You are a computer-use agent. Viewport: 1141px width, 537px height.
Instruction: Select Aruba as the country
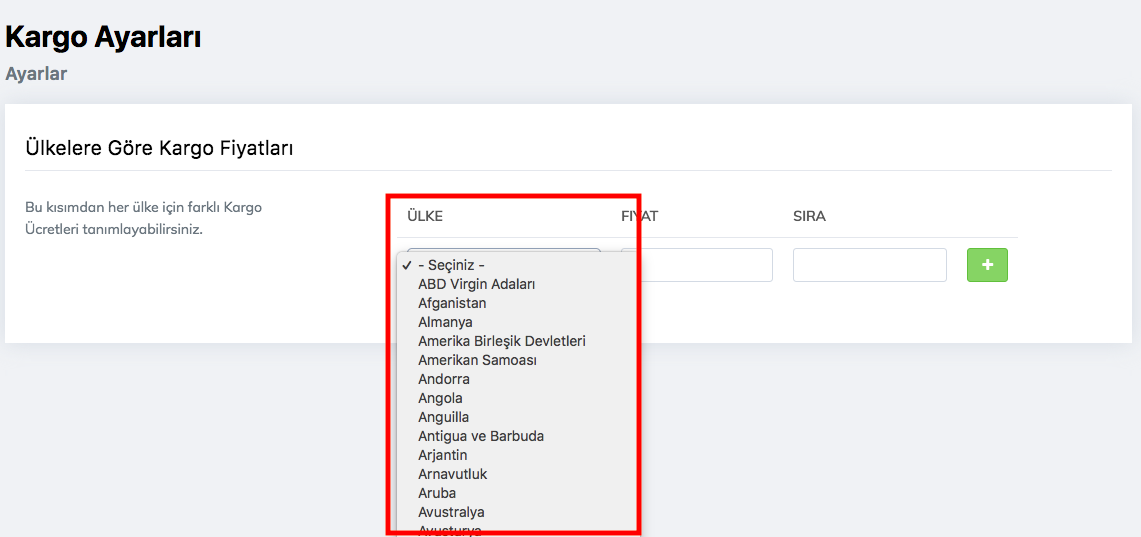tap(437, 493)
